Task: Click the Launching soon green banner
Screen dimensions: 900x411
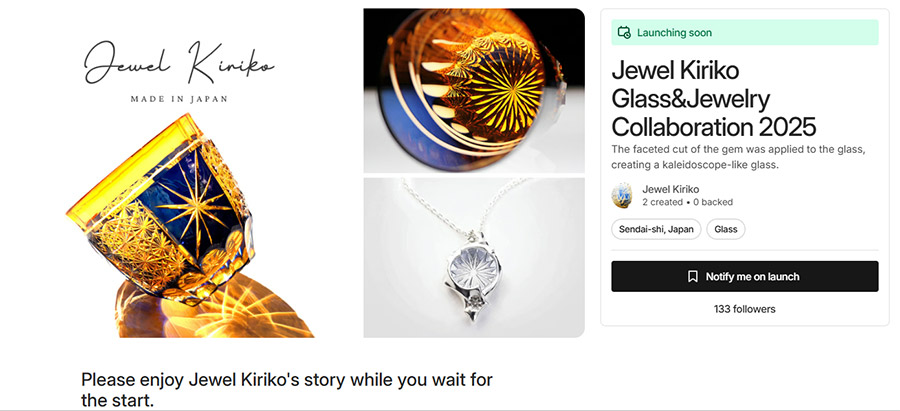Action: coord(744,33)
